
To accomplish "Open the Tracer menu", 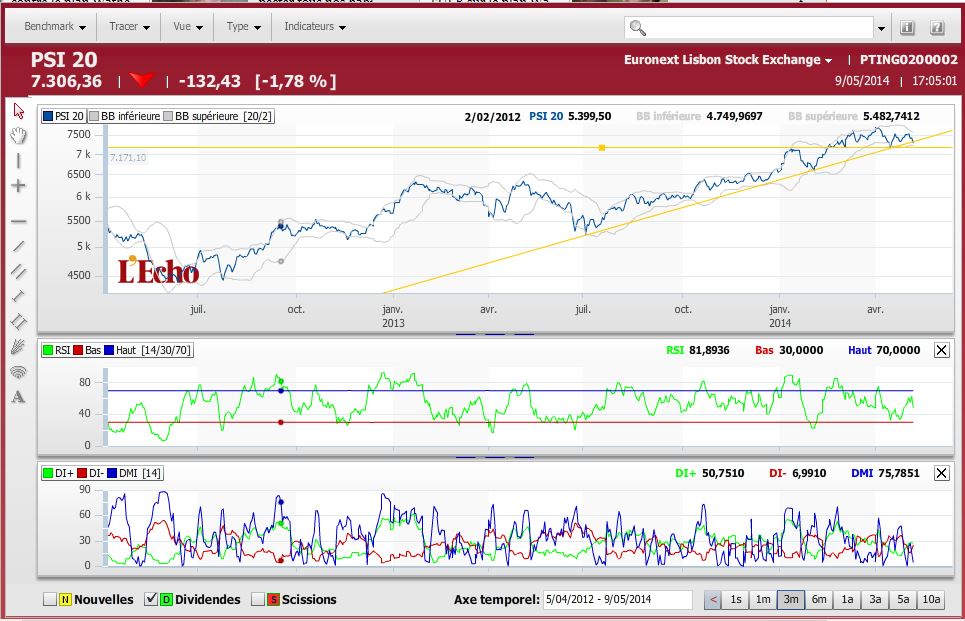I will [129, 27].
